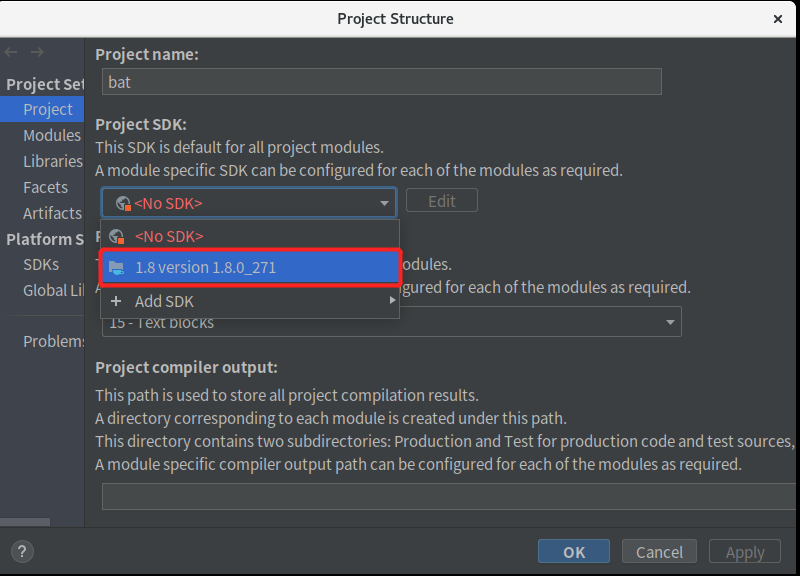Close the Project Structure dialog
800x576 pixels.
[x=778, y=18]
